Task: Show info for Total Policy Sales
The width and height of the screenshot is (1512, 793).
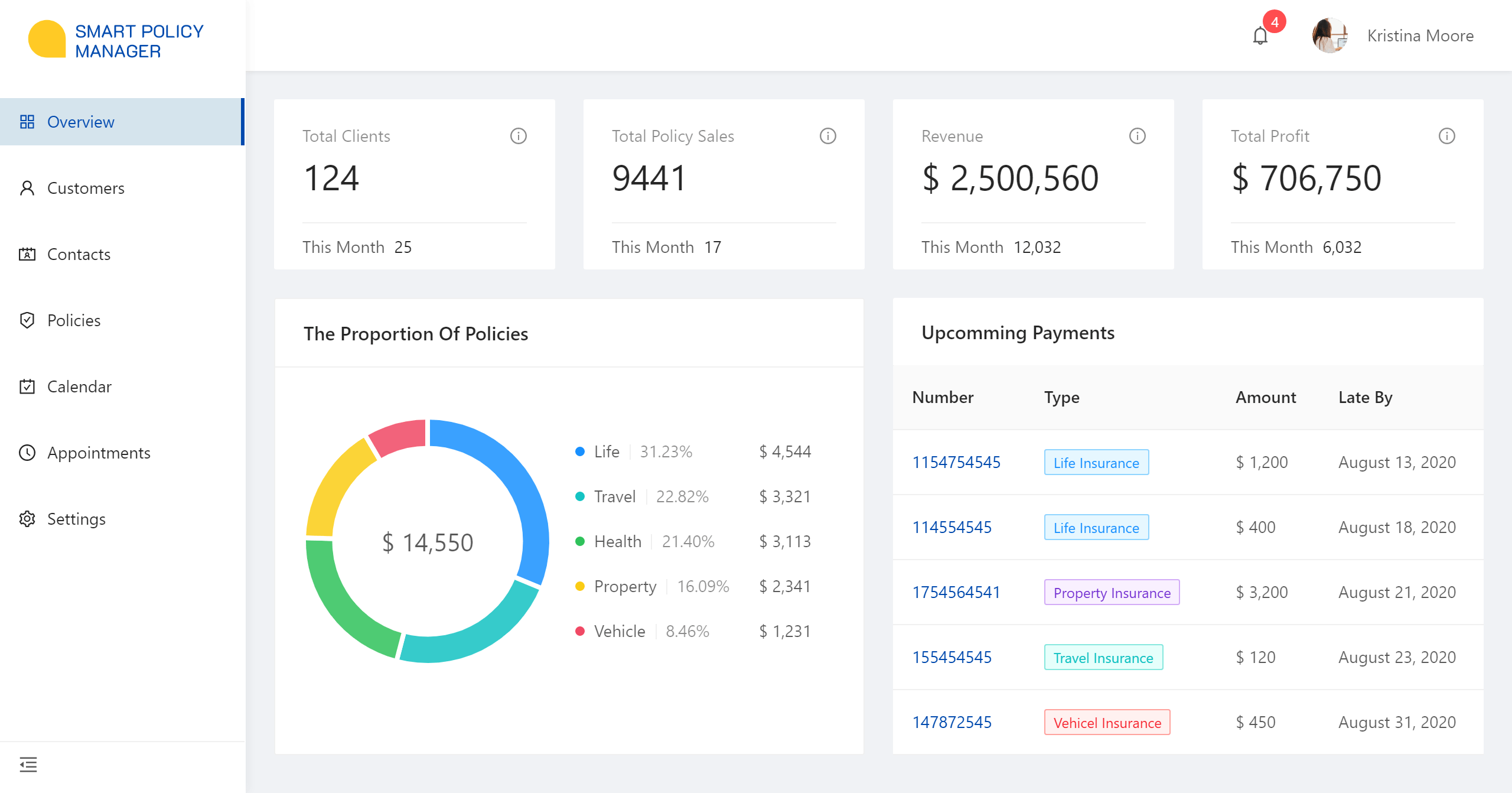Action: [827, 136]
